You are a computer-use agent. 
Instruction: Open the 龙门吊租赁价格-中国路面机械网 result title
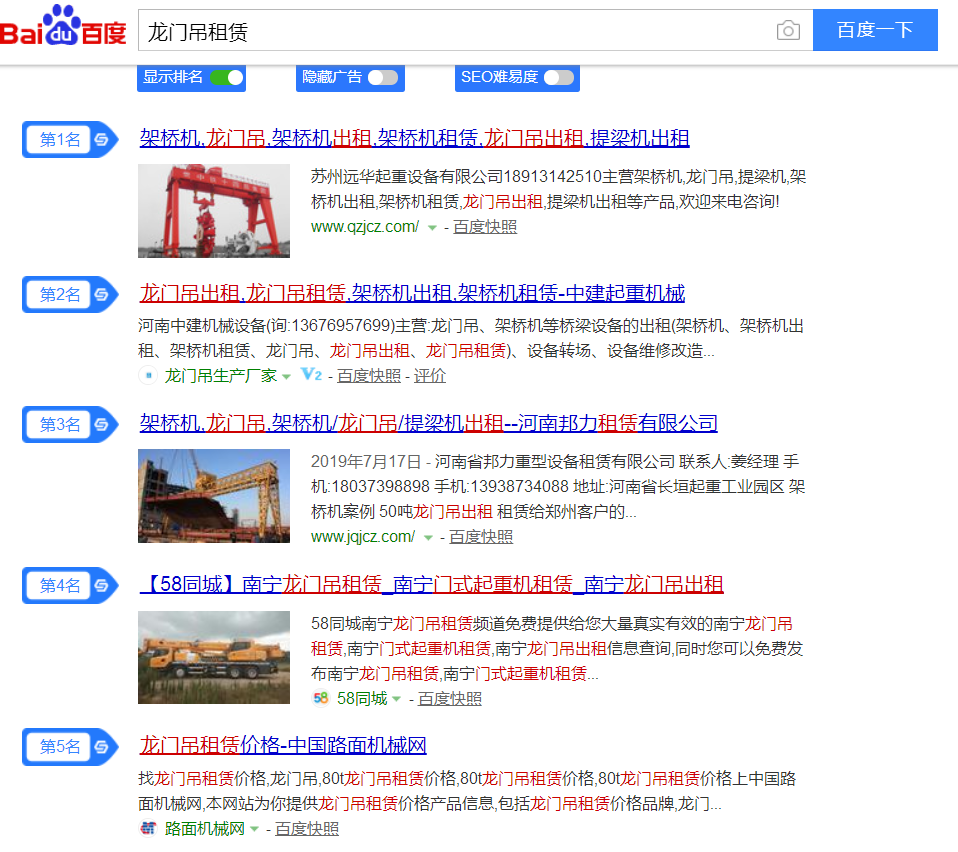283,746
